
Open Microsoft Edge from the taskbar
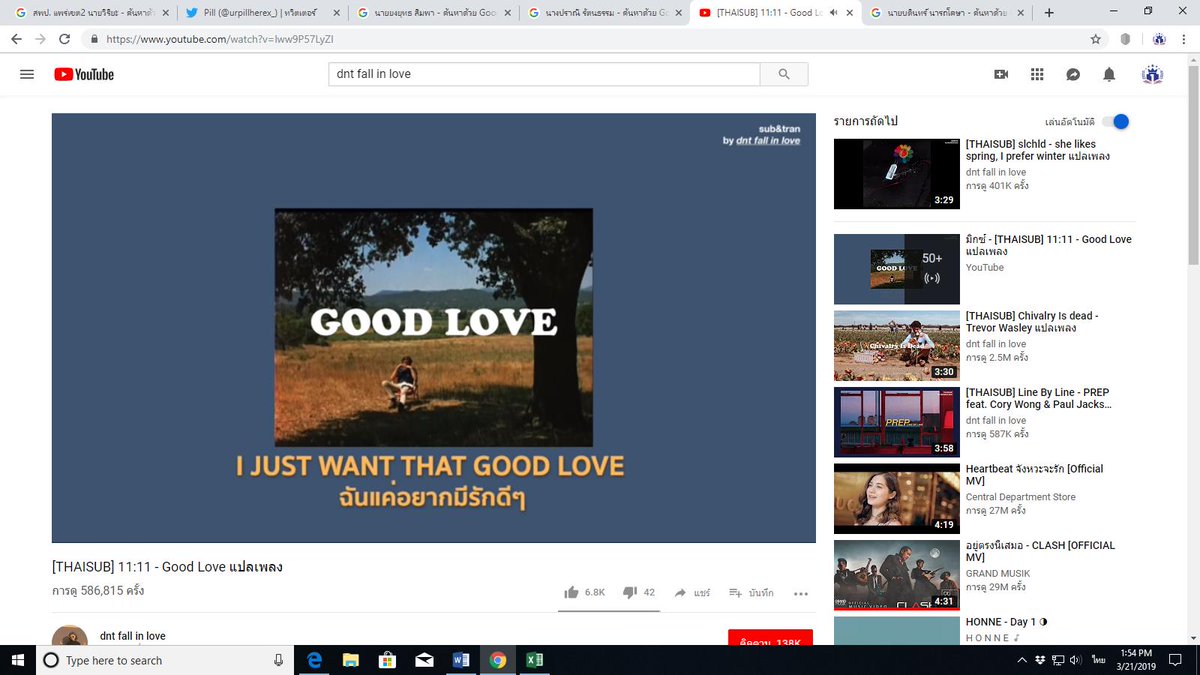[314, 660]
